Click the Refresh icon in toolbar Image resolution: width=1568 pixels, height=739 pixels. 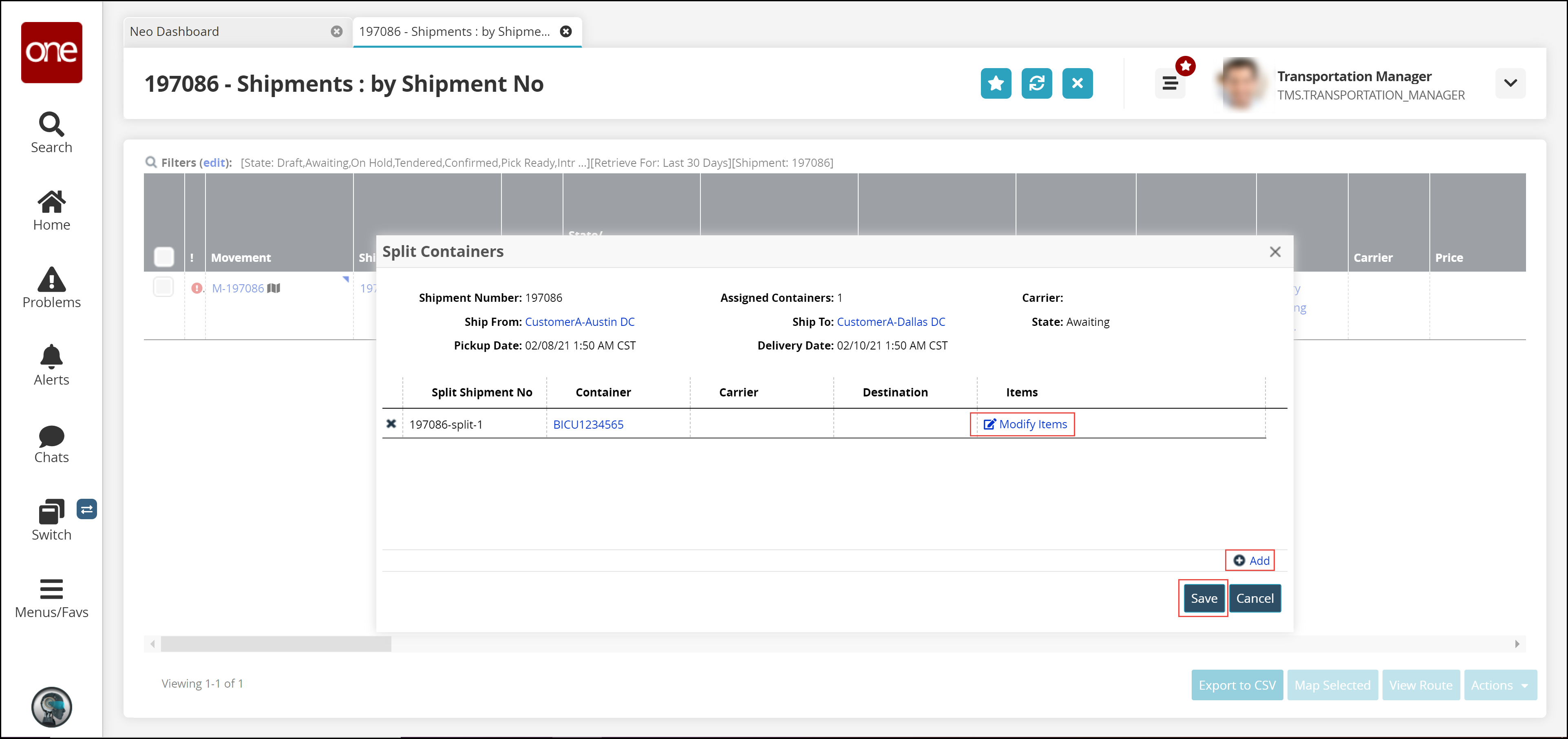point(1038,84)
